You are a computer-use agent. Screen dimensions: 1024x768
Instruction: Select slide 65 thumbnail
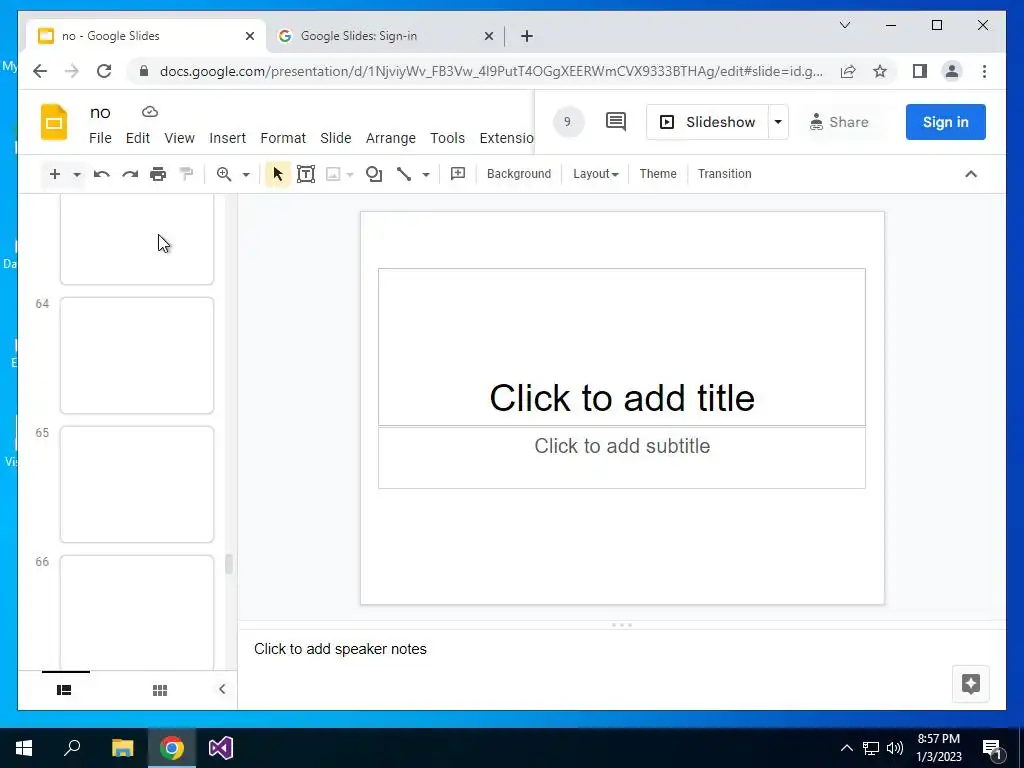point(137,484)
